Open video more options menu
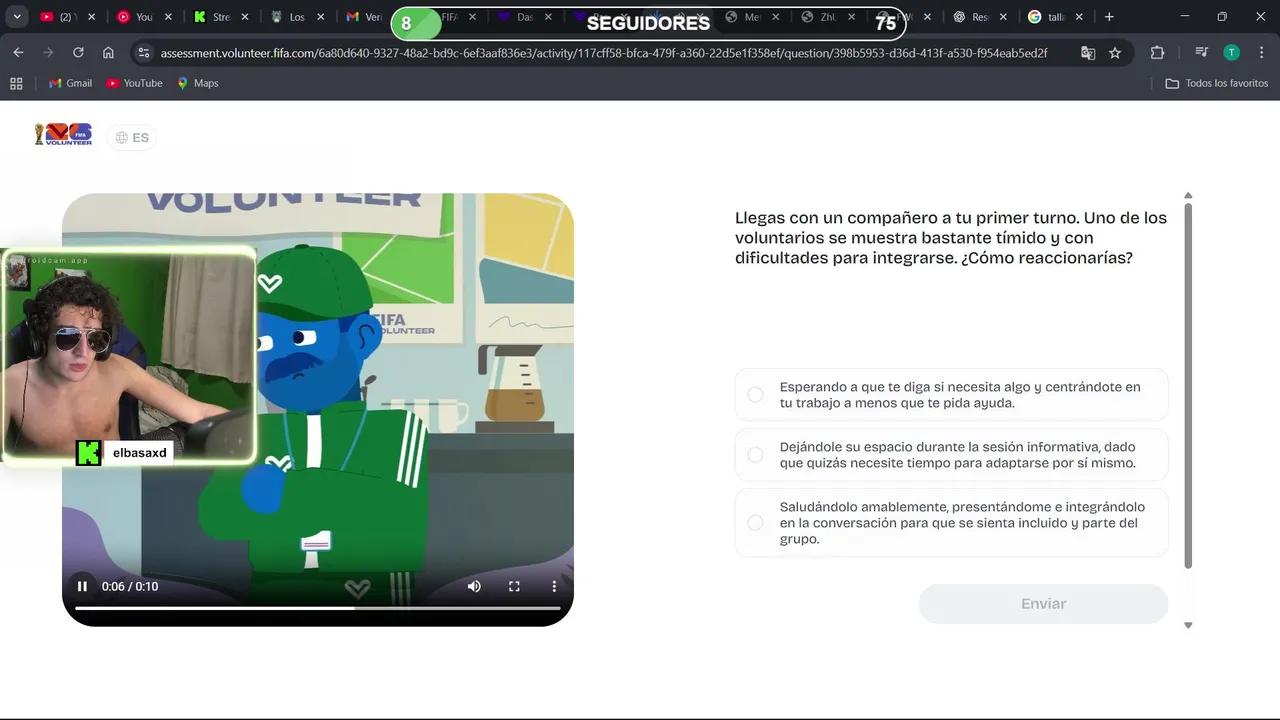 coord(554,587)
